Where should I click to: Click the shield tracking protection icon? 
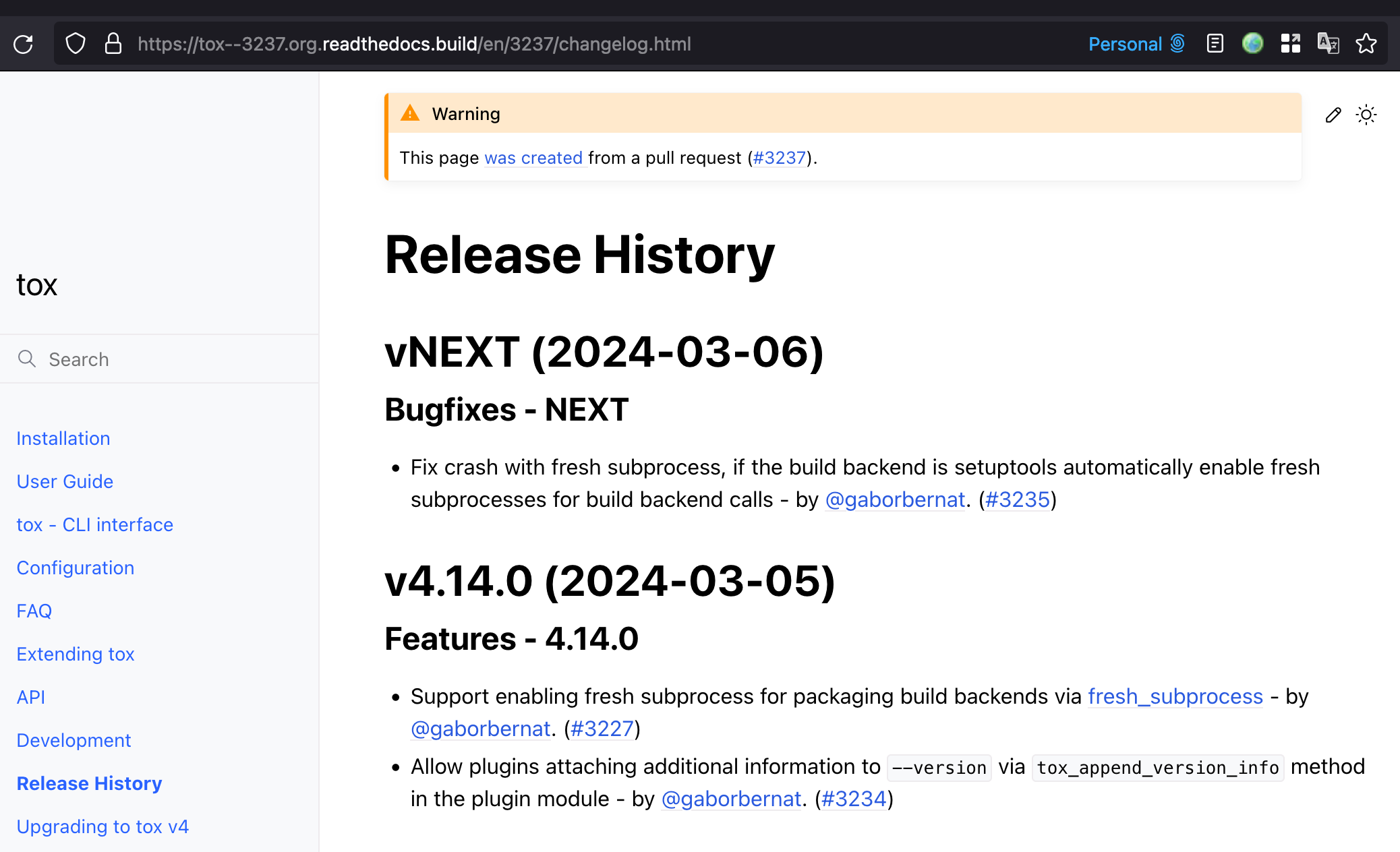pyautogui.click(x=76, y=44)
